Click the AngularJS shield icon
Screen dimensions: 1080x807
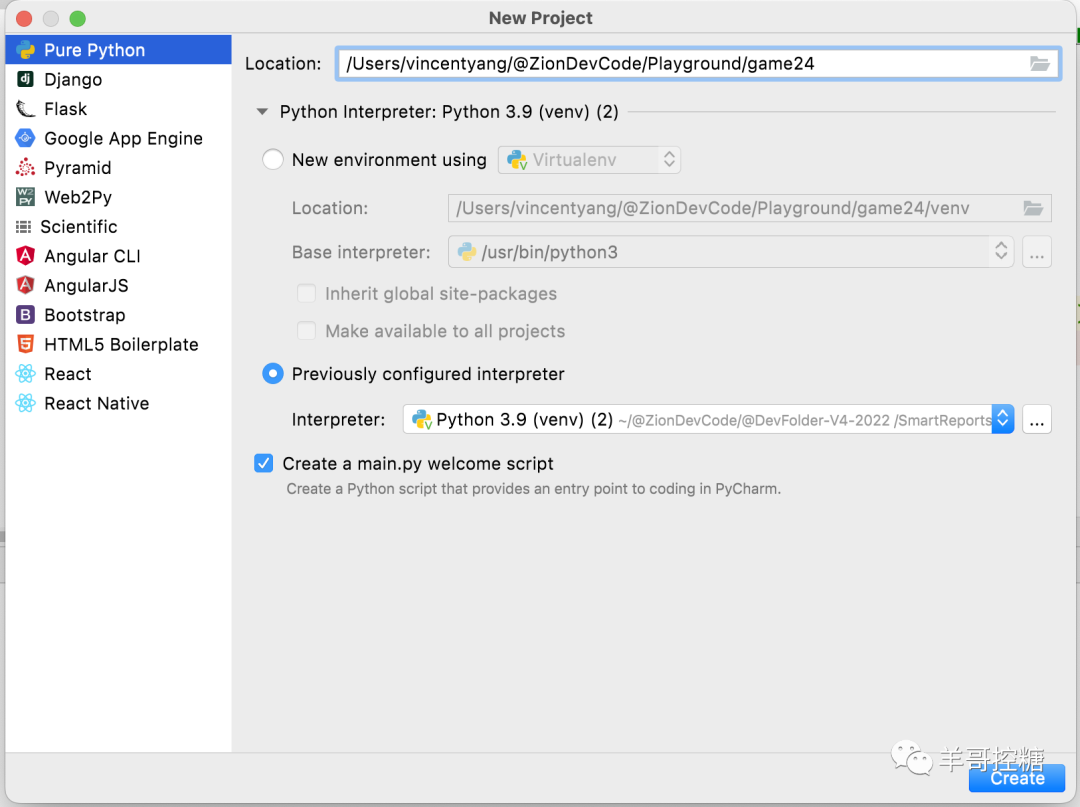[x=25, y=285]
